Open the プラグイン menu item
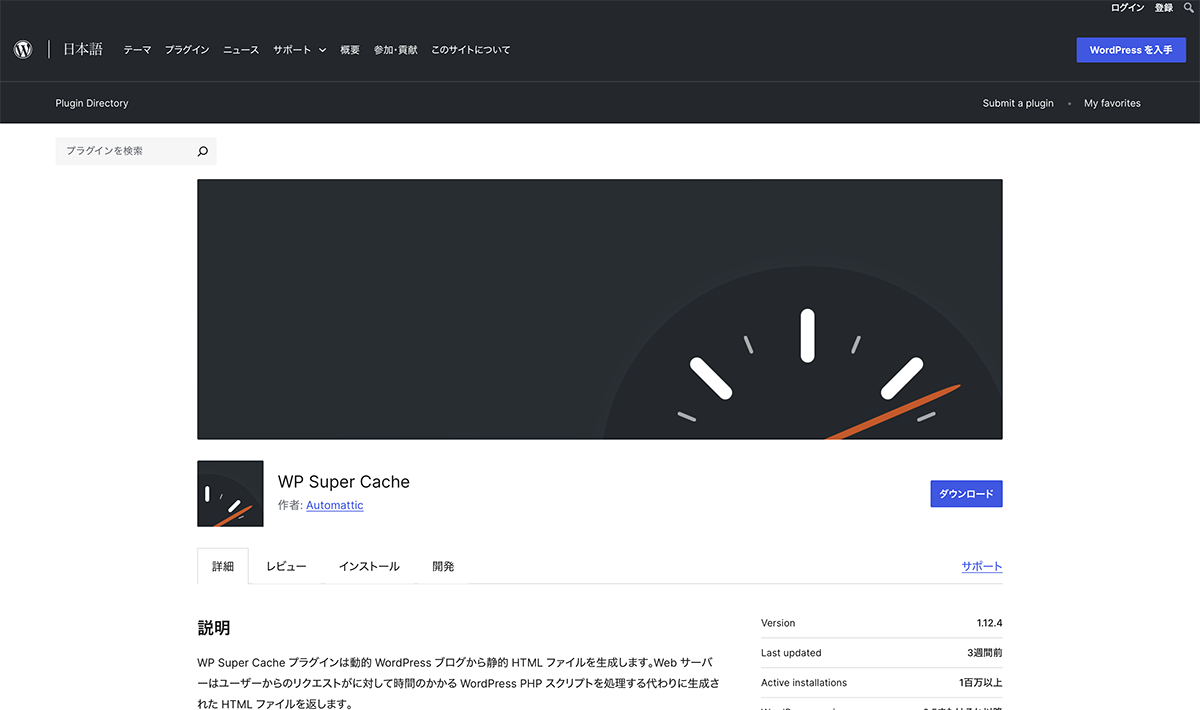Image resolution: width=1200 pixels, height=710 pixels. 187,50
